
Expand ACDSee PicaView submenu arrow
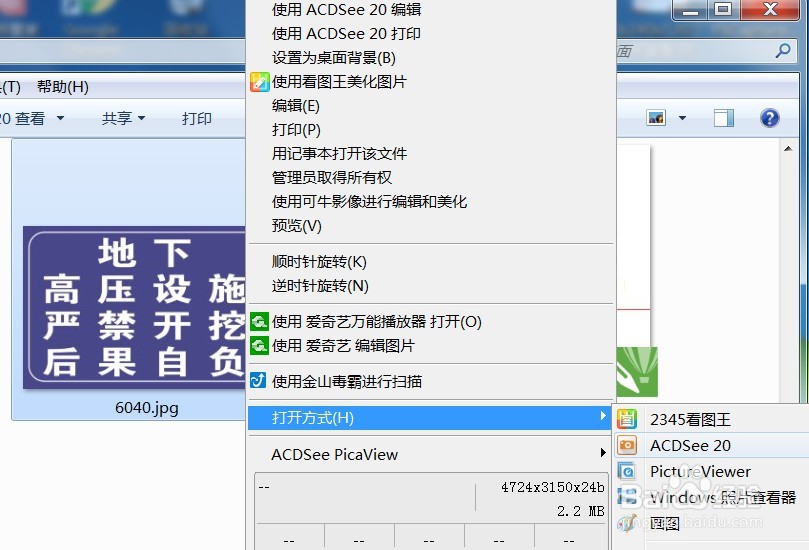coord(603,452)
